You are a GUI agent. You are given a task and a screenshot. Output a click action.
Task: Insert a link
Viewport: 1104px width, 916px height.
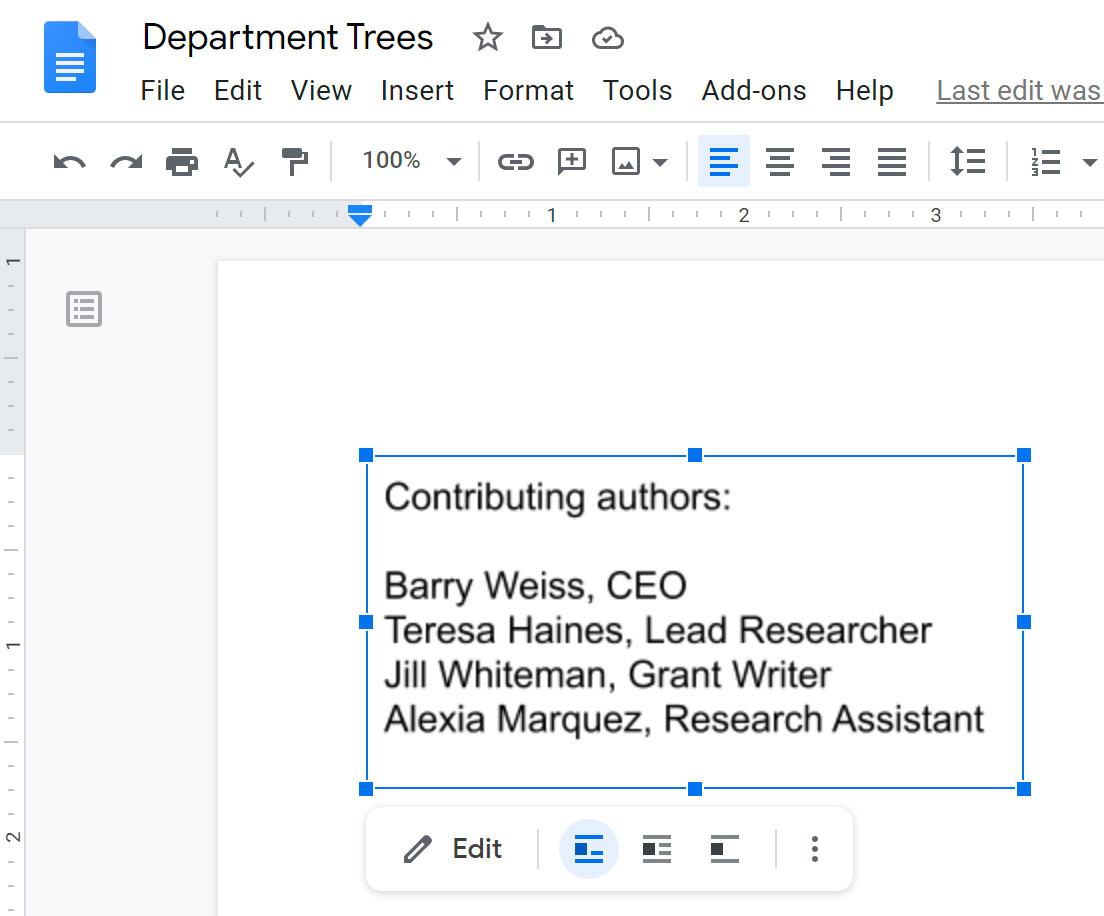tap(515, 161)
